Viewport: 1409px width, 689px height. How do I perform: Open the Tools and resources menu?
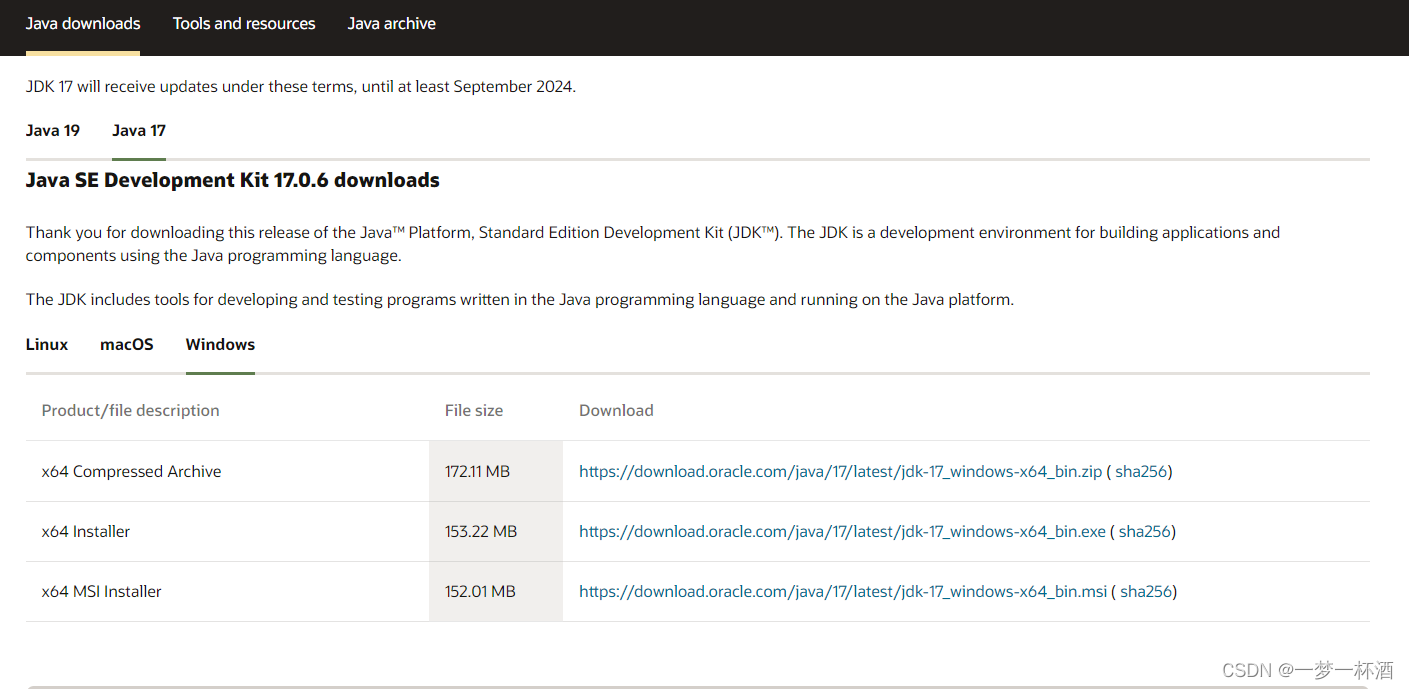pos(244,23)
